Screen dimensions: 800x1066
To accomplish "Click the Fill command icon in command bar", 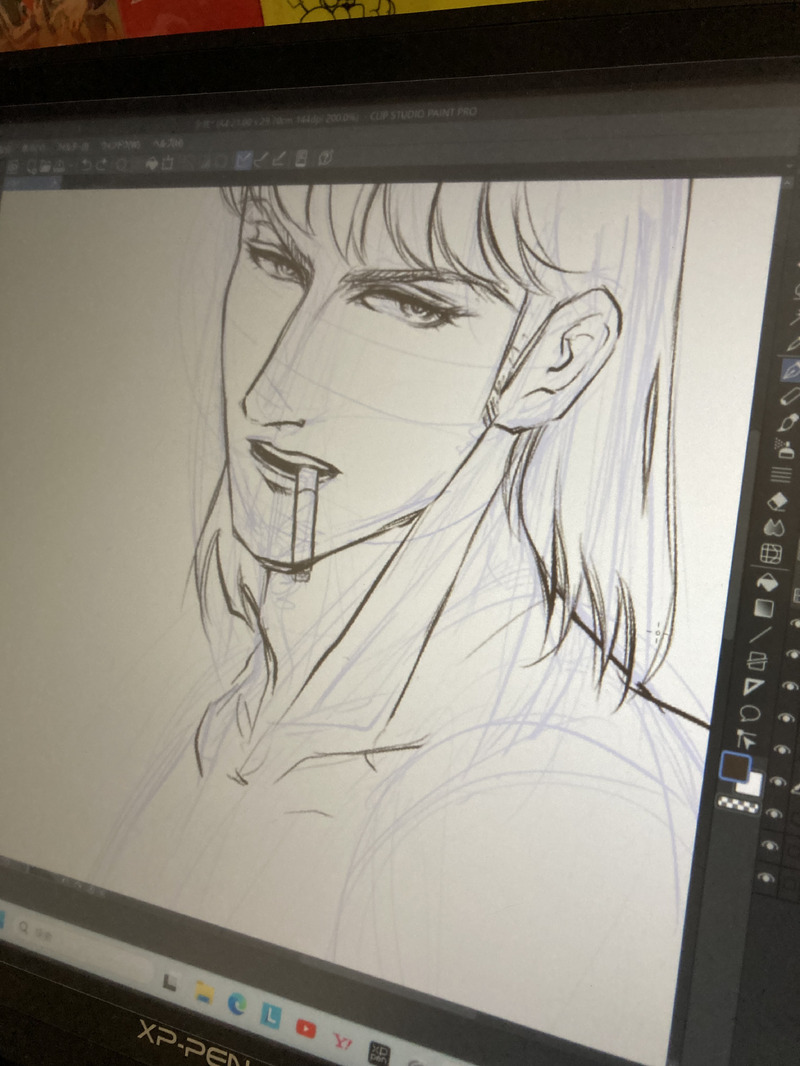I will click(152, 164).
